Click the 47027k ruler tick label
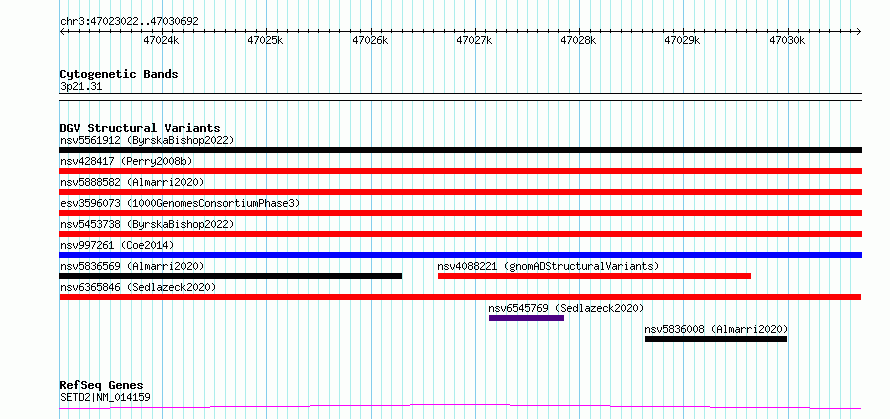The width and height of the screenshot is (890, 419). (474, 41)
